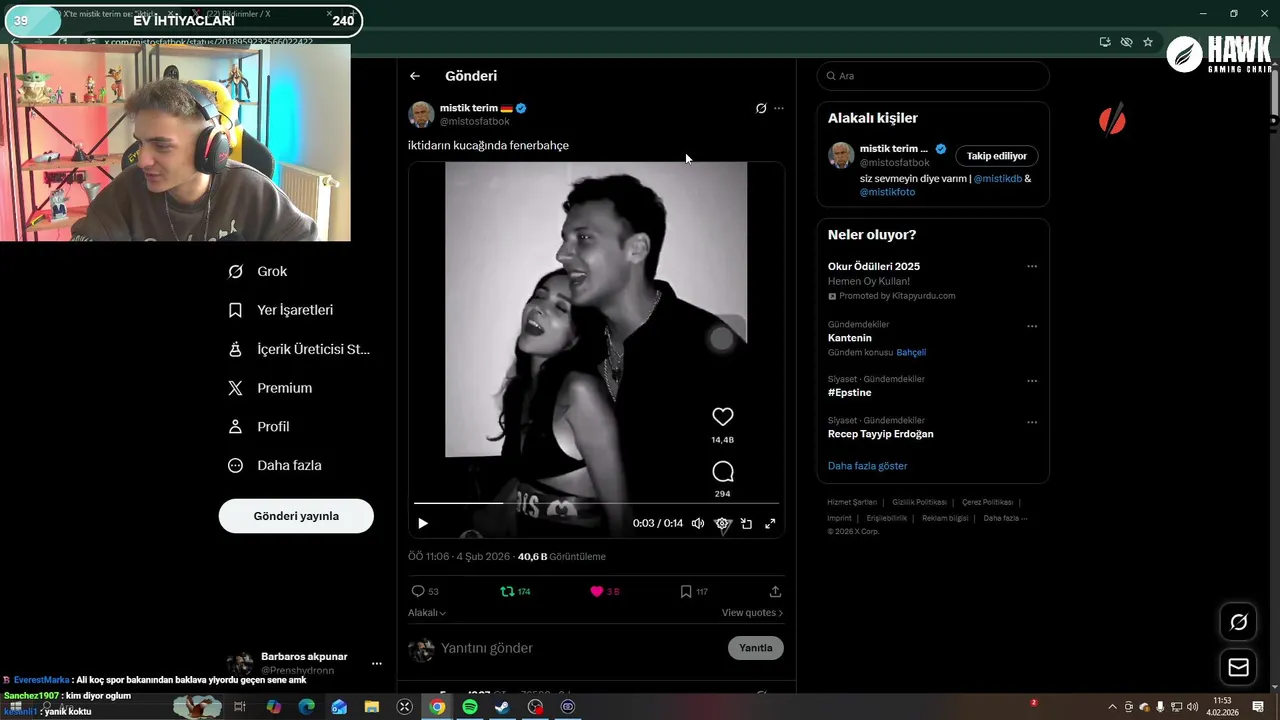Toggle the repost button showing 174
The image size is (1280, 720).
pos(515,591)
